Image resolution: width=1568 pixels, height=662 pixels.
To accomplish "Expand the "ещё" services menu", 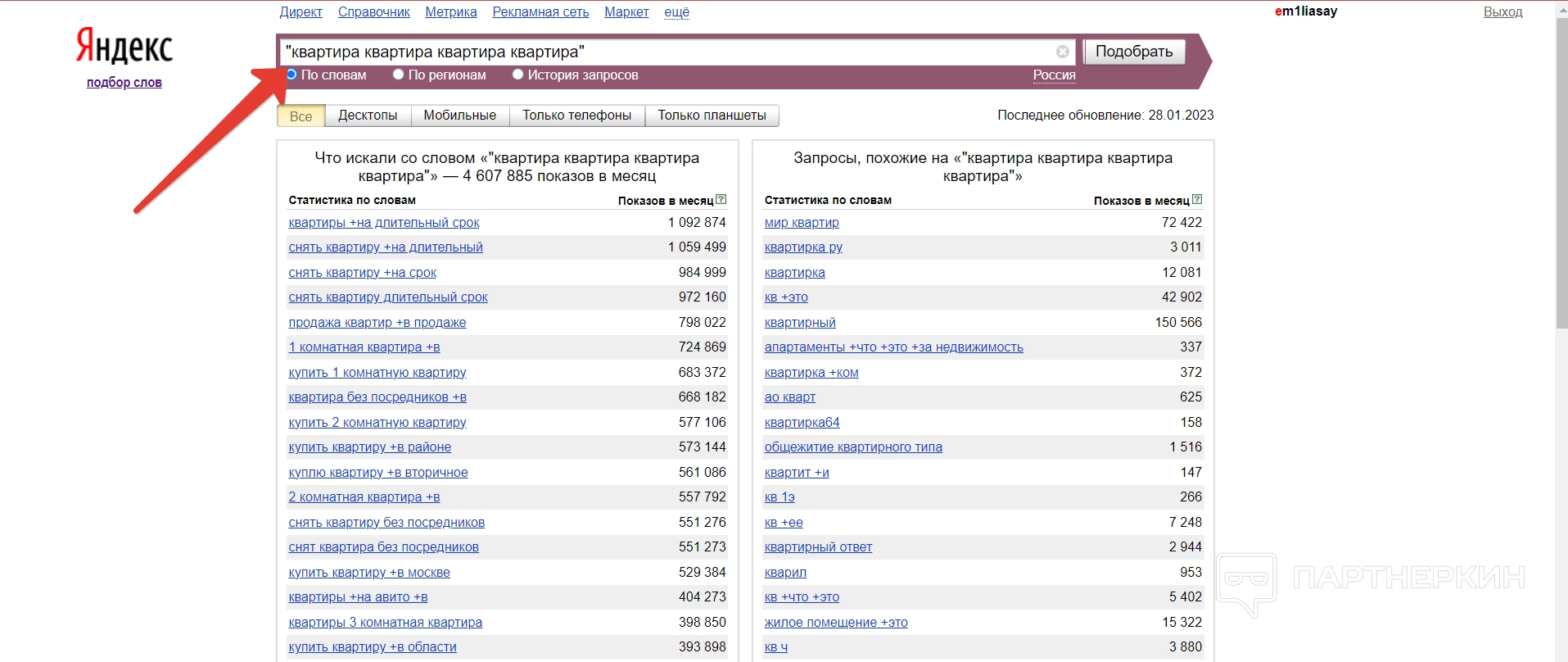I will [676, 11].
